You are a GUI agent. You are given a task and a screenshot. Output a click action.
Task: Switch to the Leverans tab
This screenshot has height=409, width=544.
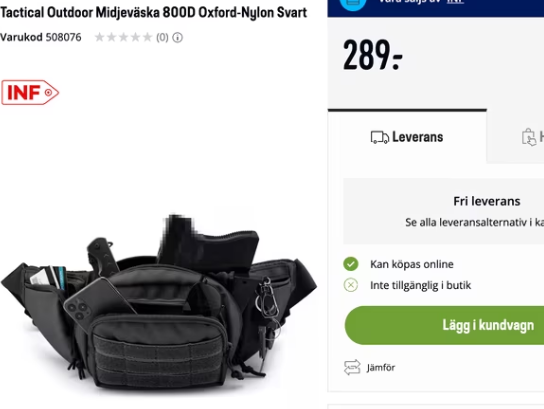click(407, 137)
